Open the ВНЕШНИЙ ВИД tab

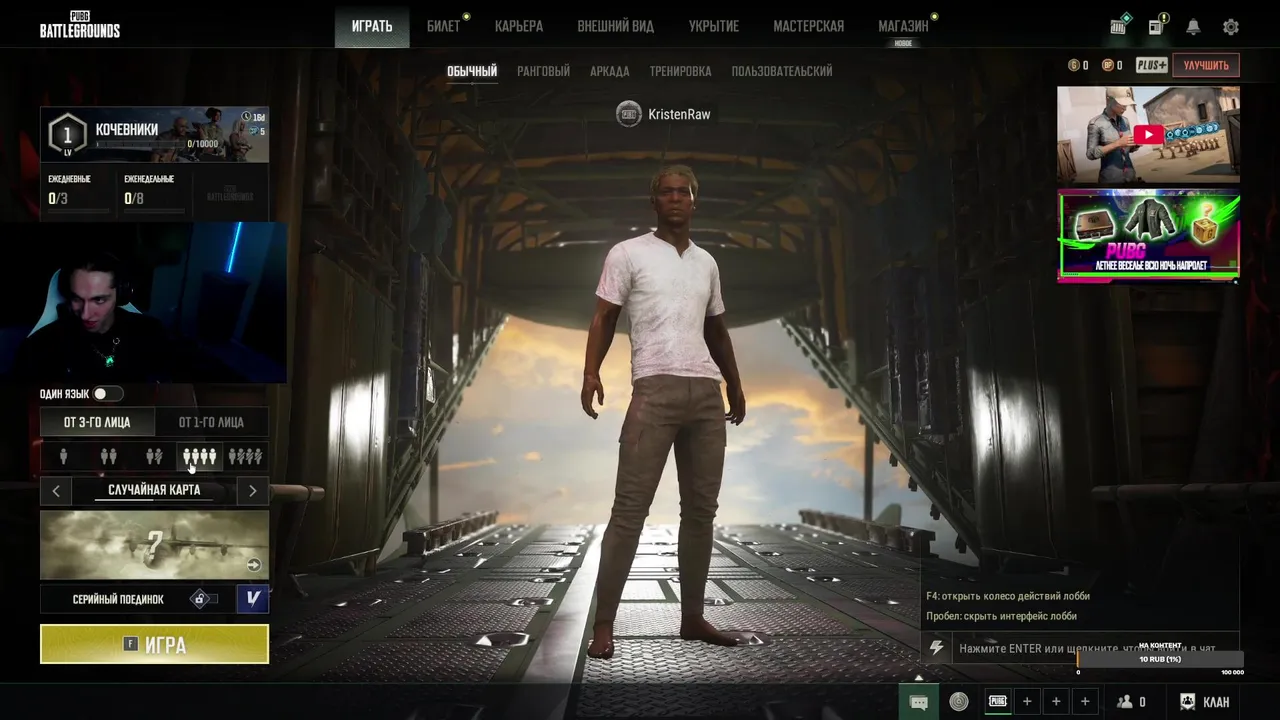(x=616, y=26)
